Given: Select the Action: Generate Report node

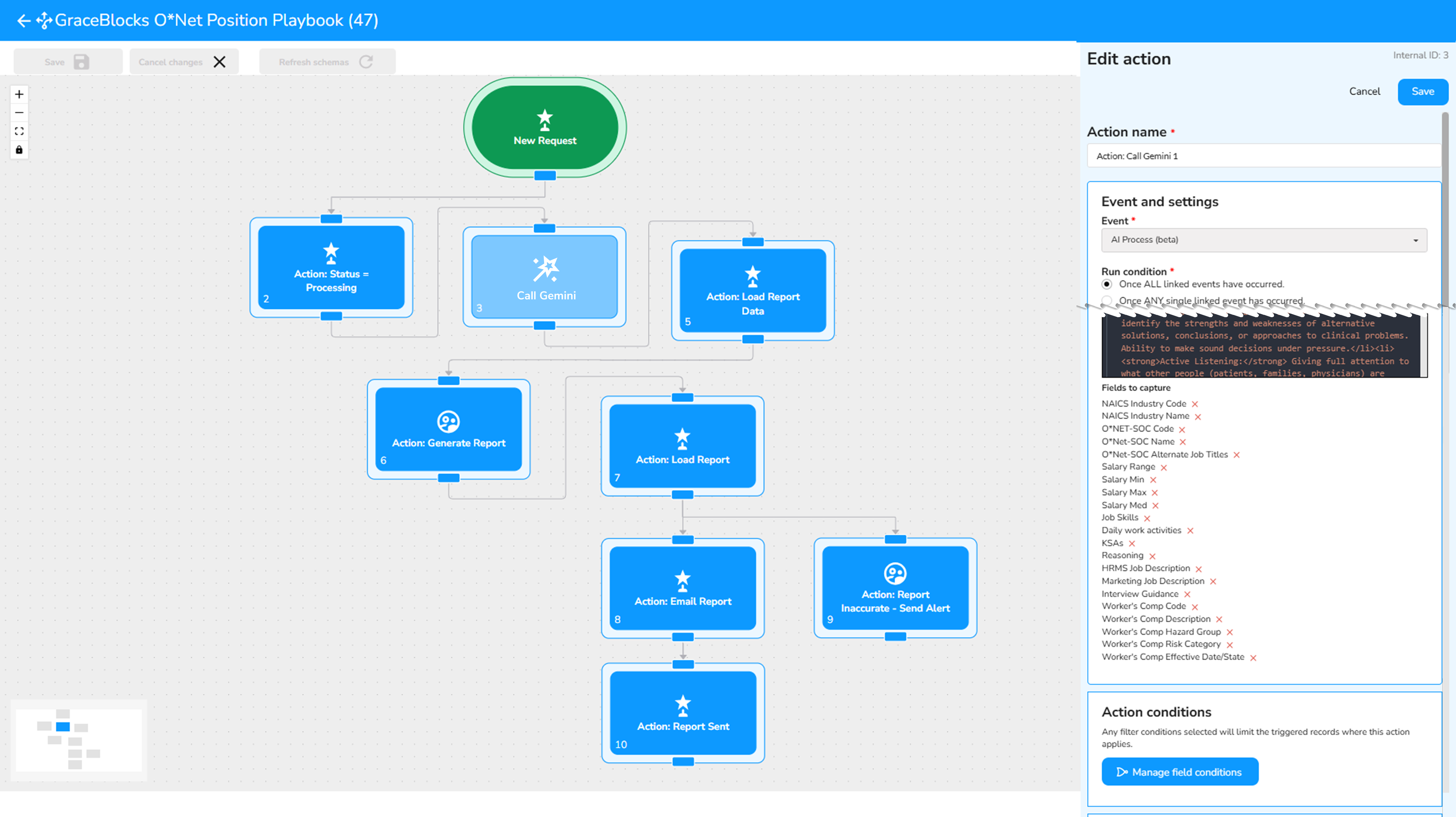Looking at the screenshot, I should click(x=448, y=429).
